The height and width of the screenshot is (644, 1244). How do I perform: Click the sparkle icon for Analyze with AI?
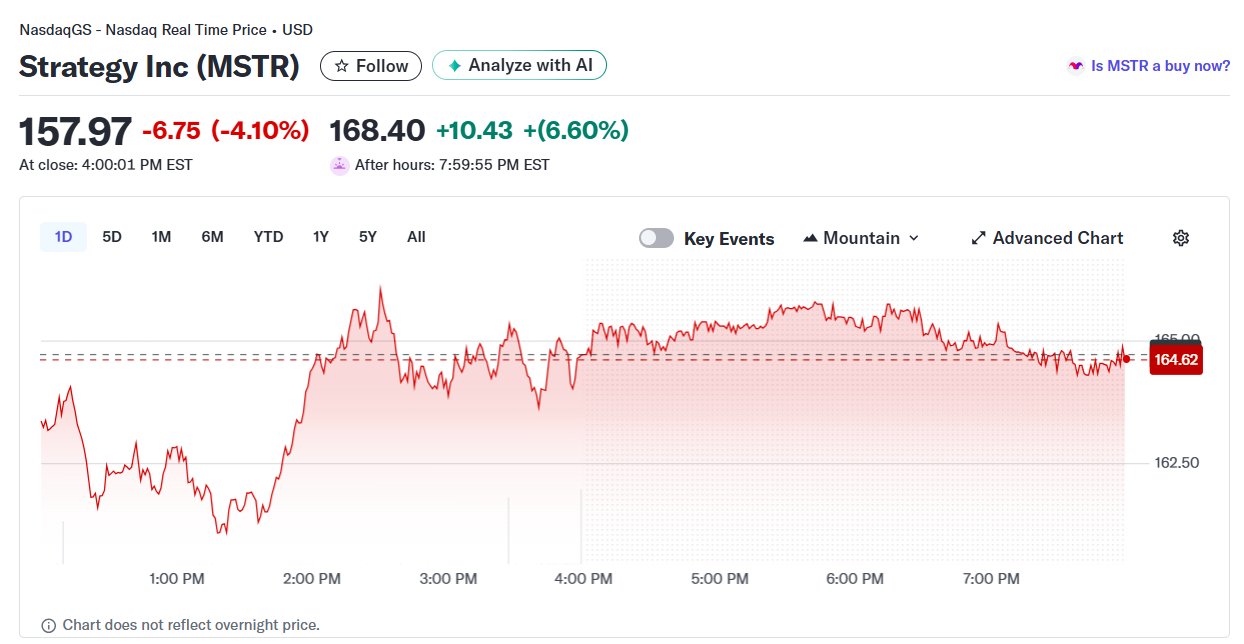pyautogui.click(x=454, y=66)
